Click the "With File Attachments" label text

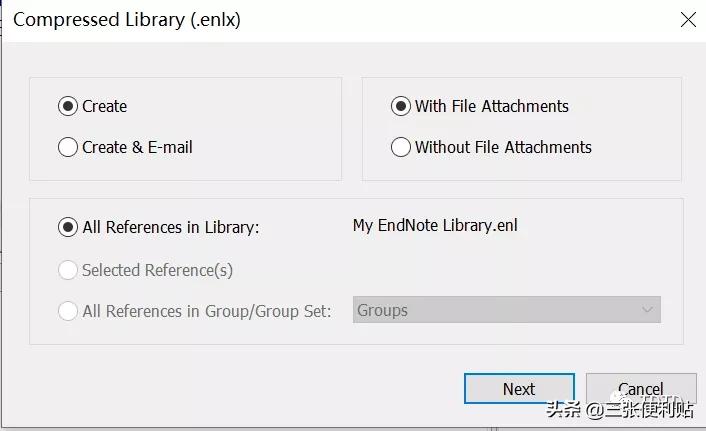coord(492,106)
